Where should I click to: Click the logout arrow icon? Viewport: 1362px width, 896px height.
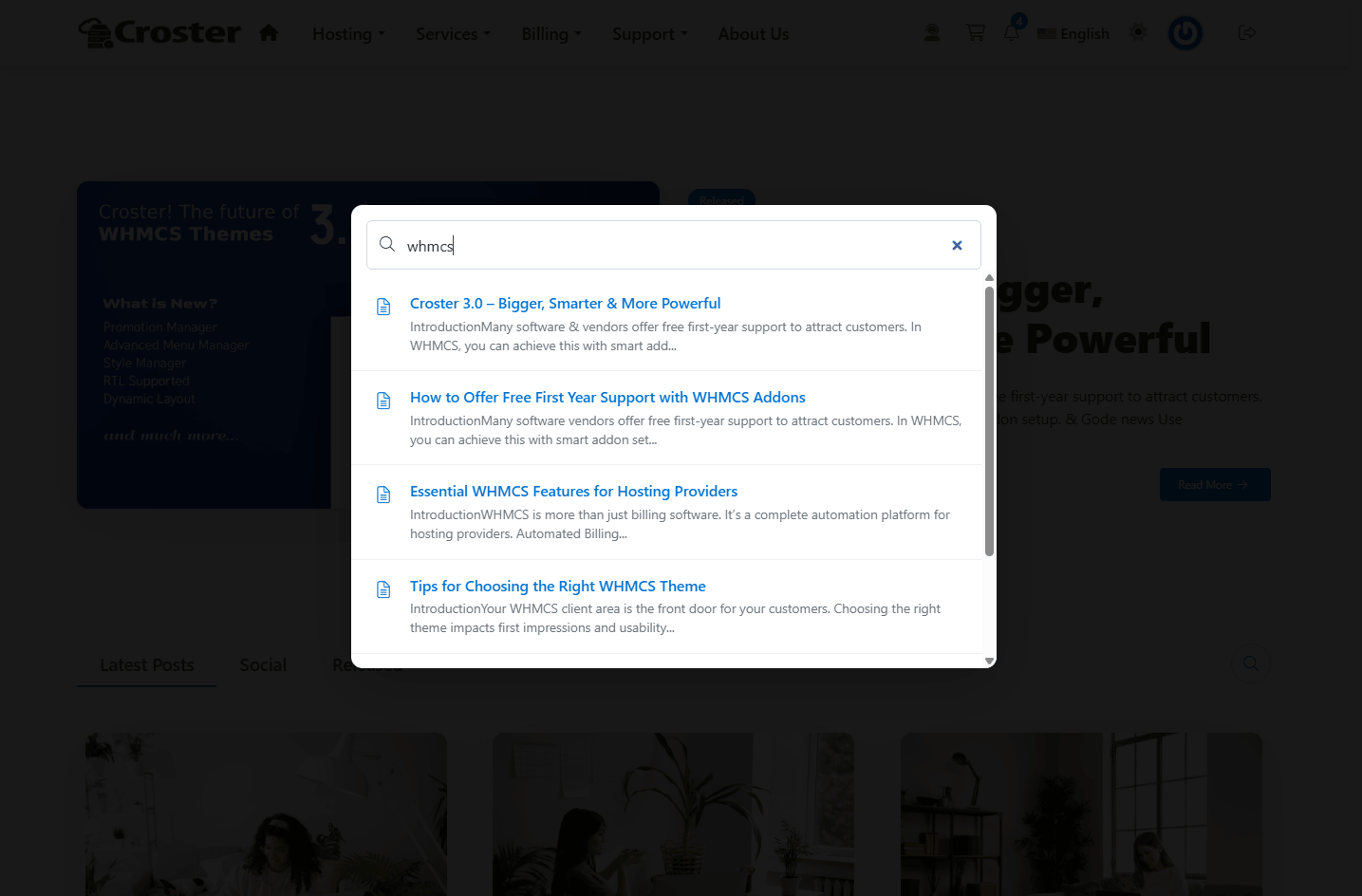pyautogui.click(x=1247, y=33)
